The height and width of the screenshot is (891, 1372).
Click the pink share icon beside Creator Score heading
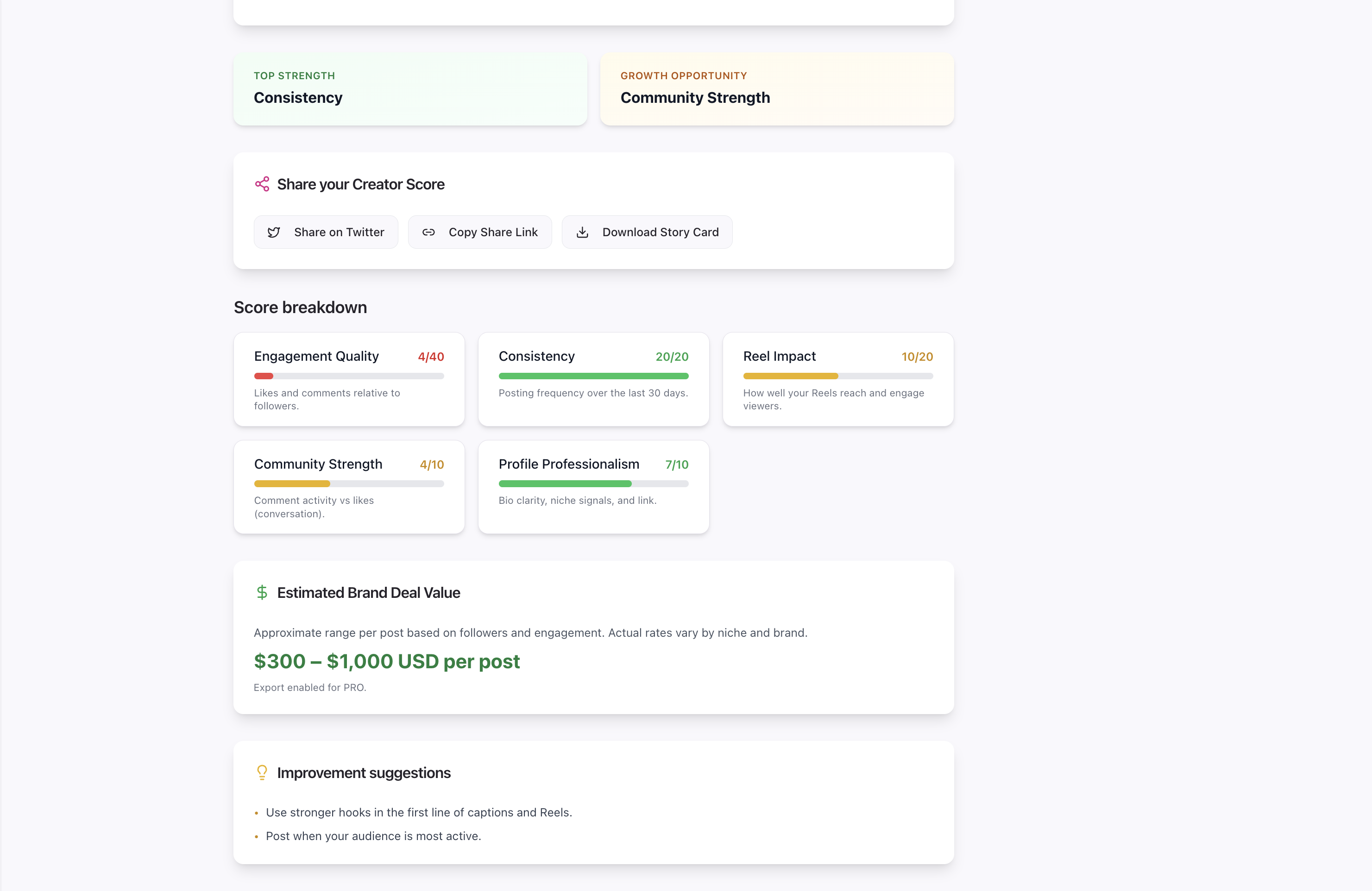262,184
